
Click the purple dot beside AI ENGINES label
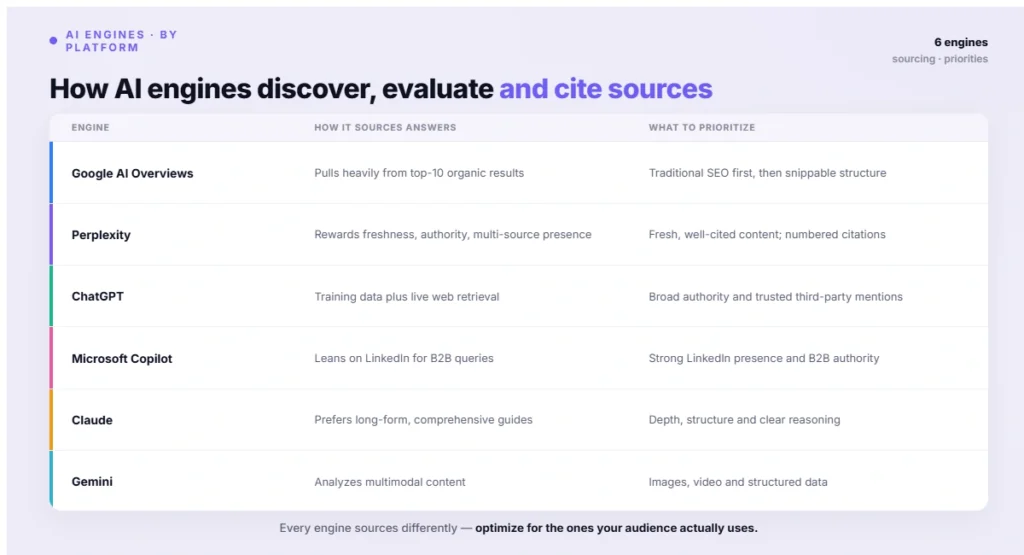coord(54,40)
